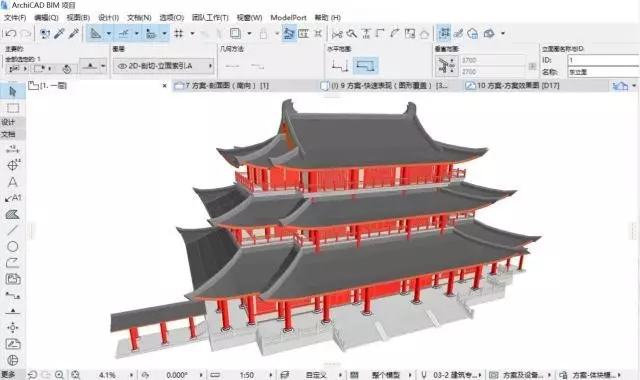640x380 pixels.
Task: Expand the guide lines dropdown arrow
Action: tap(108, 33)
